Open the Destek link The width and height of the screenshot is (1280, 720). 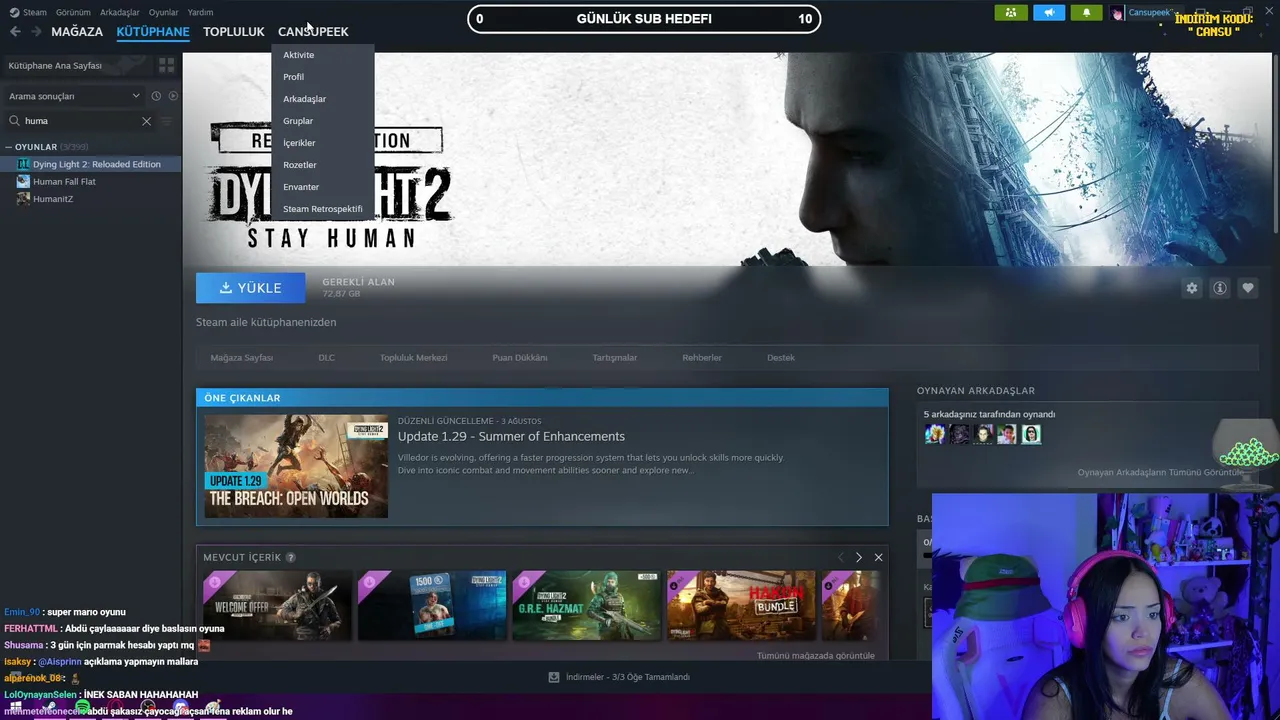click(781, 358)
